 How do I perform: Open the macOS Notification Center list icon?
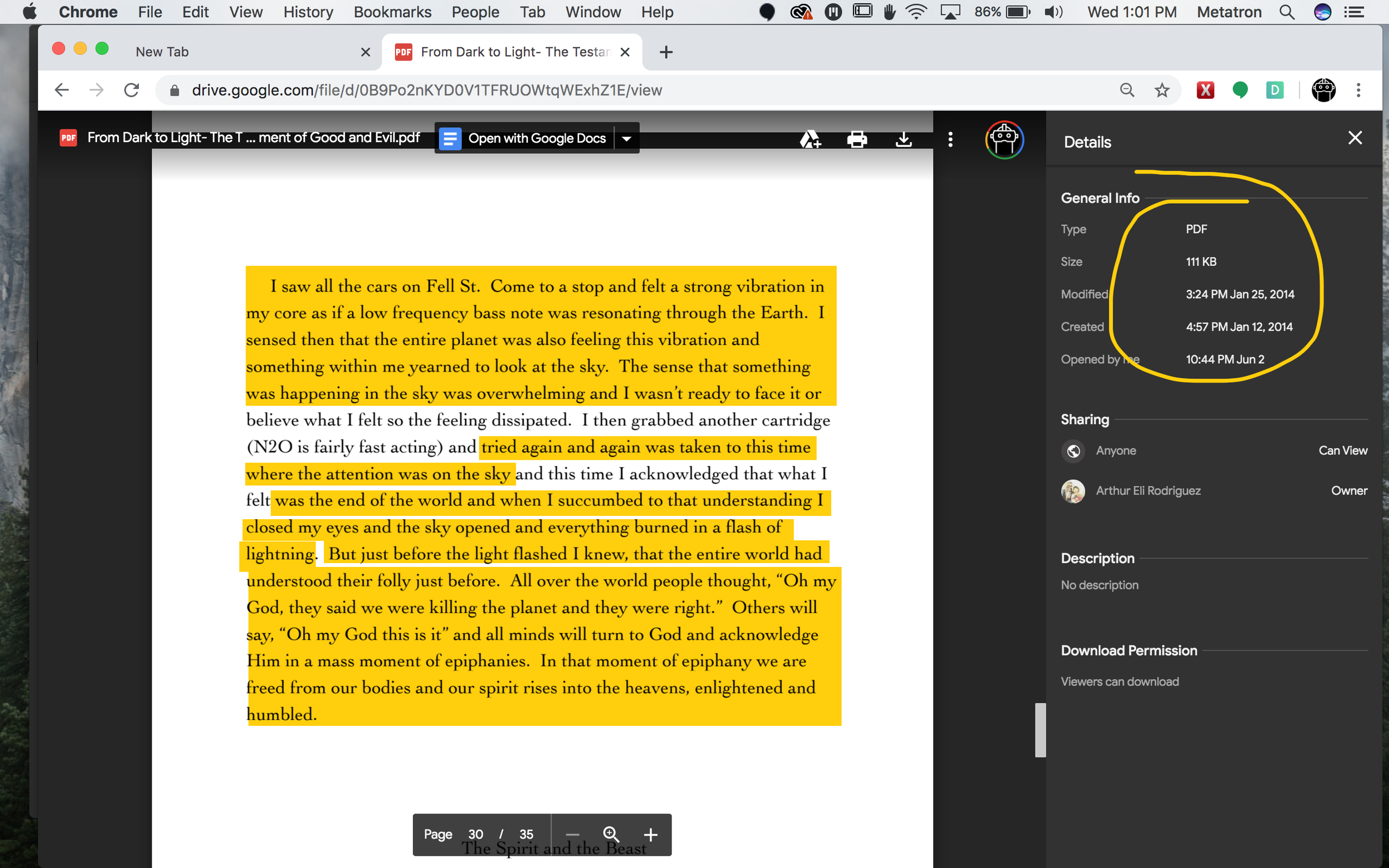(x=1355, y=12)
